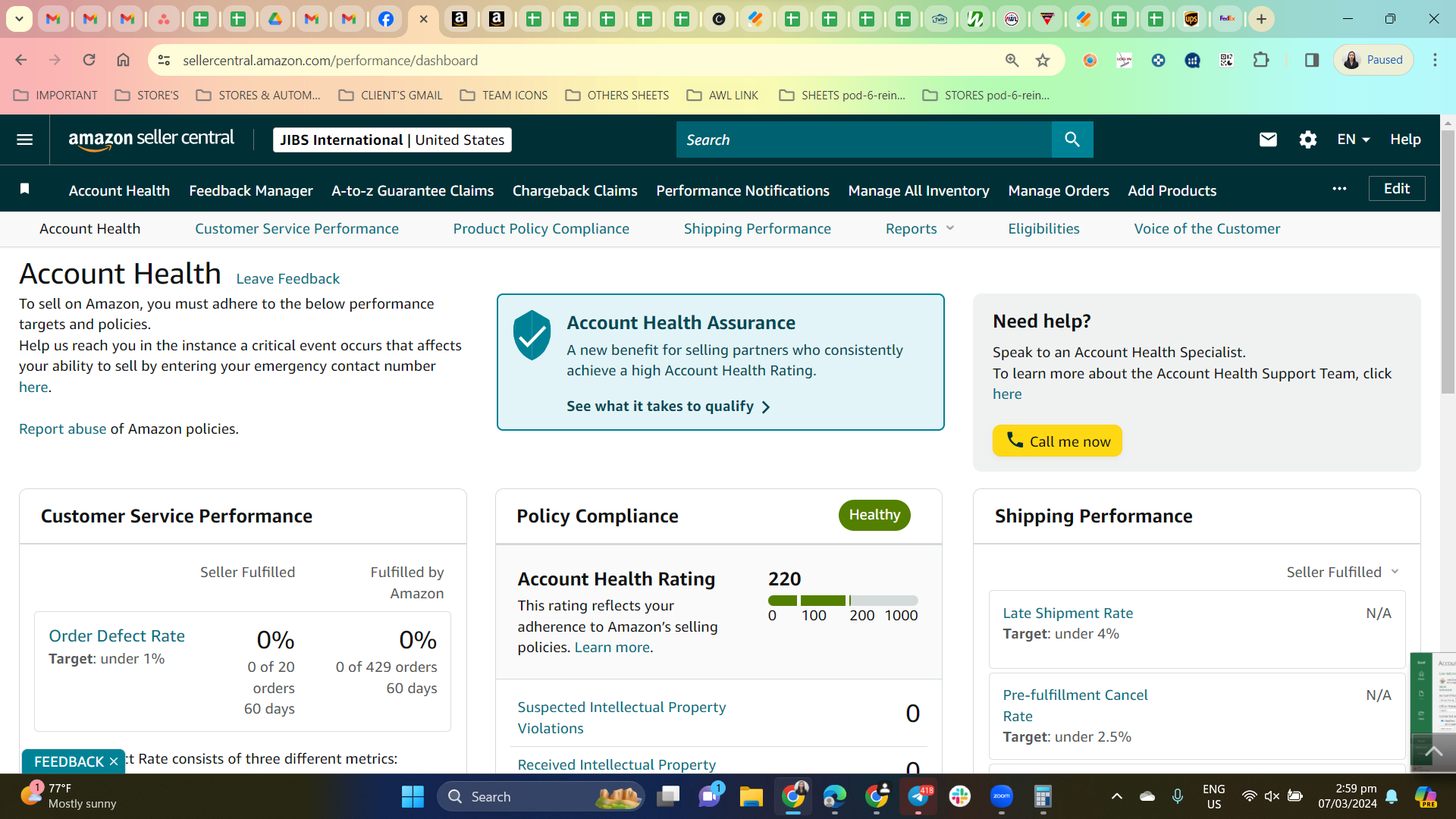Open the CLIENT'S GMAIL bookmarks folder

(x=391, y=95)
